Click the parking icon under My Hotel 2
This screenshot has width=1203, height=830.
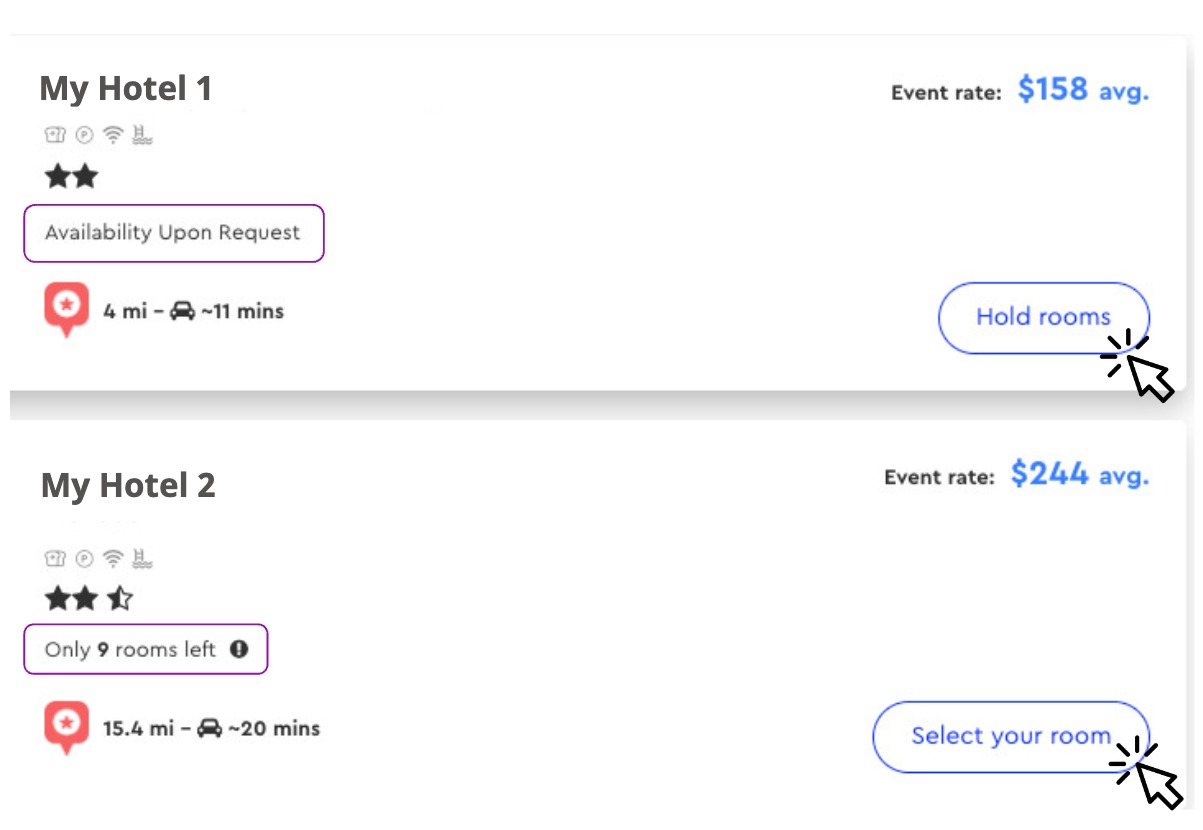(x=85, y=558)
